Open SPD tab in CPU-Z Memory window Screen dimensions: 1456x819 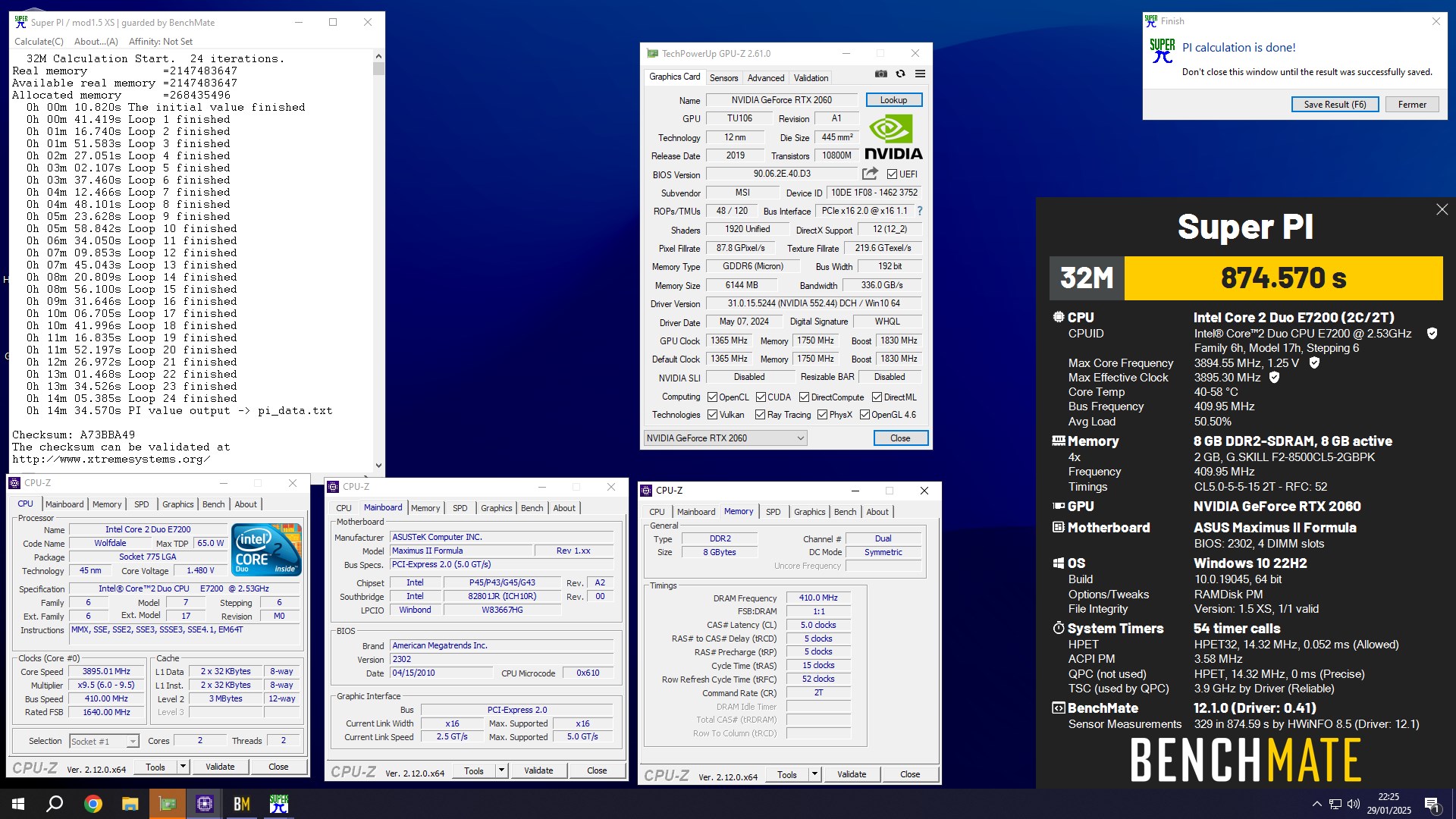click(x=773, y=512)
